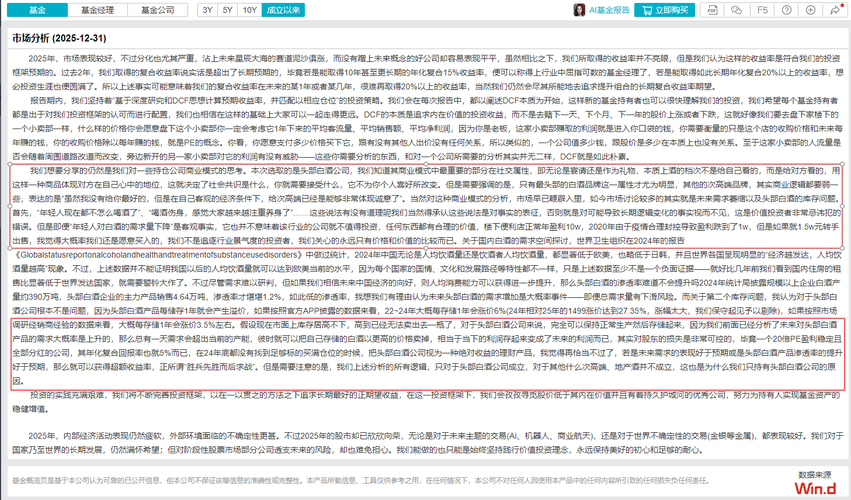Open the AI基金报告 link
The width and height of the screenshot is (851, 500).
[609, 10]
